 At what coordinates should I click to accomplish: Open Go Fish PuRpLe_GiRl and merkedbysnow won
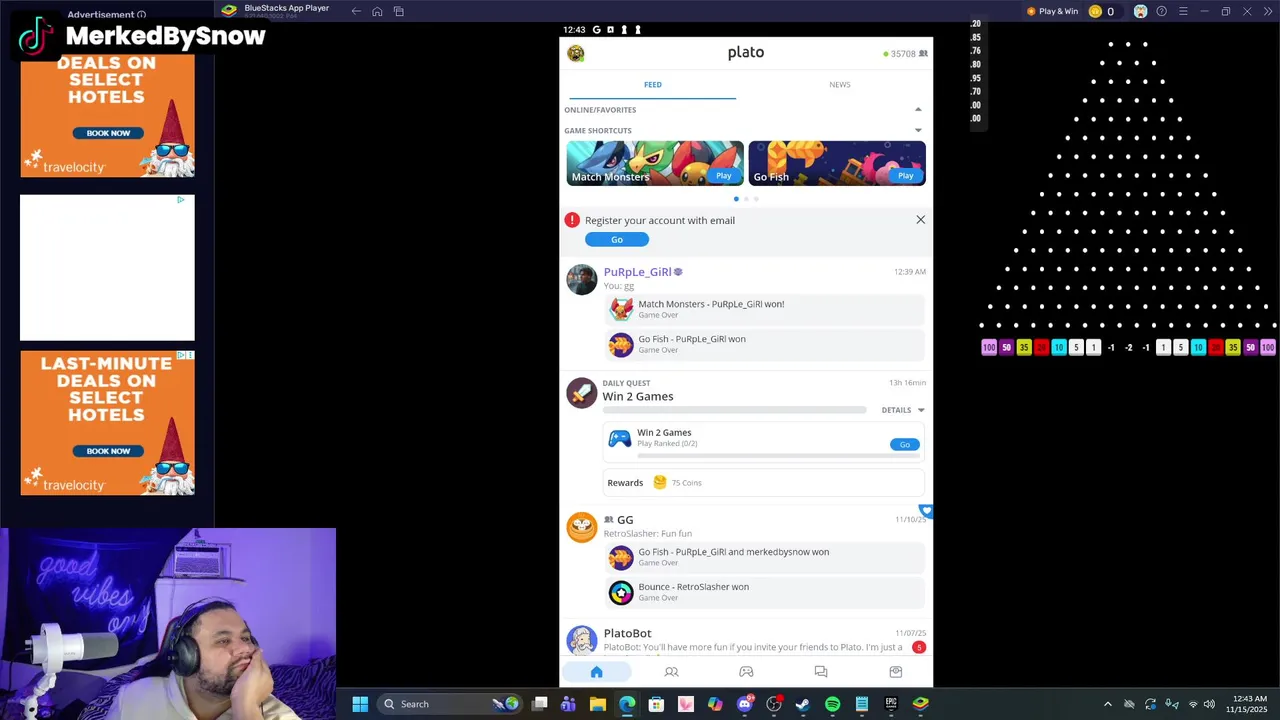pos(765,557)
